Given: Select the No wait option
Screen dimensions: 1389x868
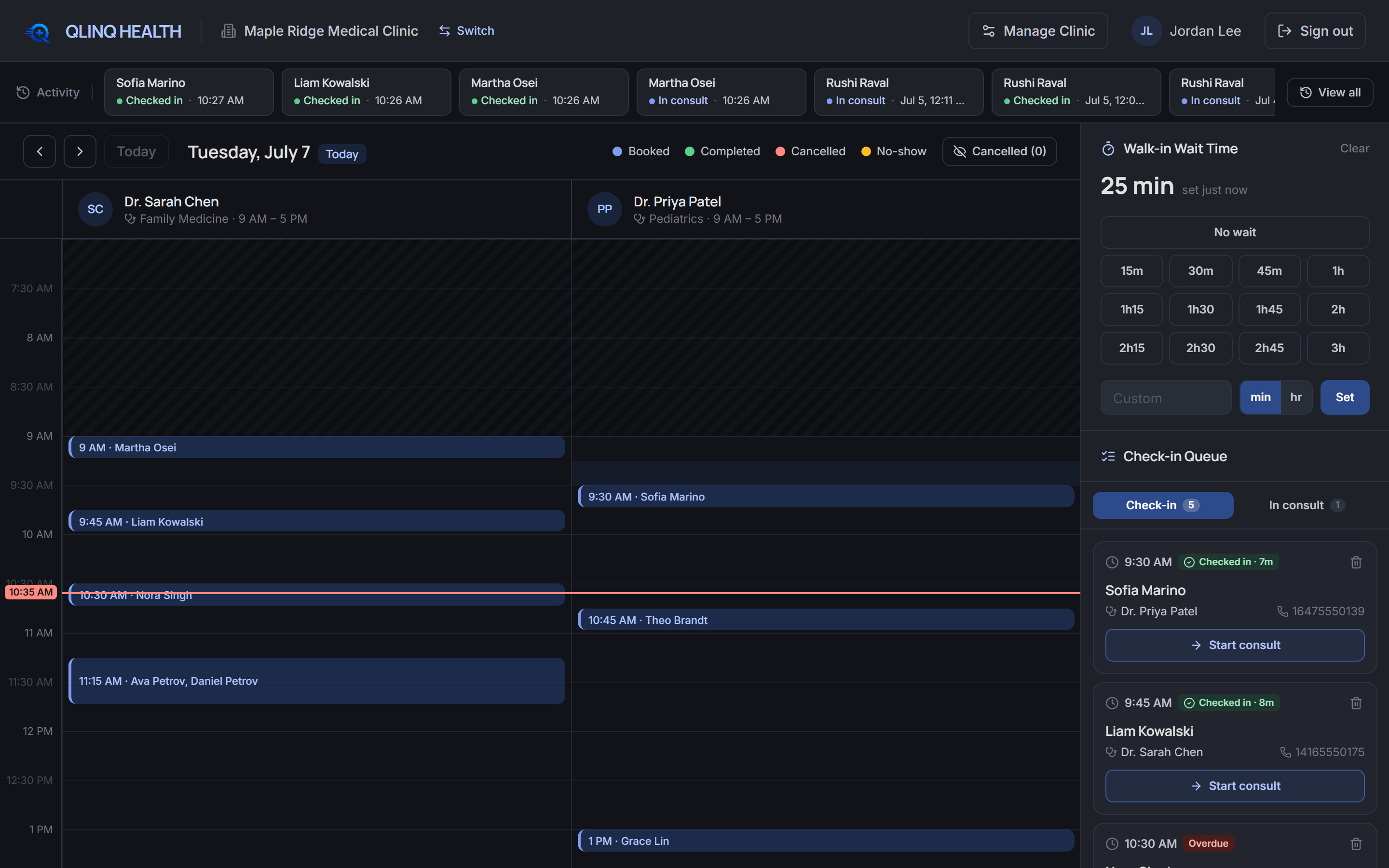Looking at the screenshot, I should pos(1235,232).
